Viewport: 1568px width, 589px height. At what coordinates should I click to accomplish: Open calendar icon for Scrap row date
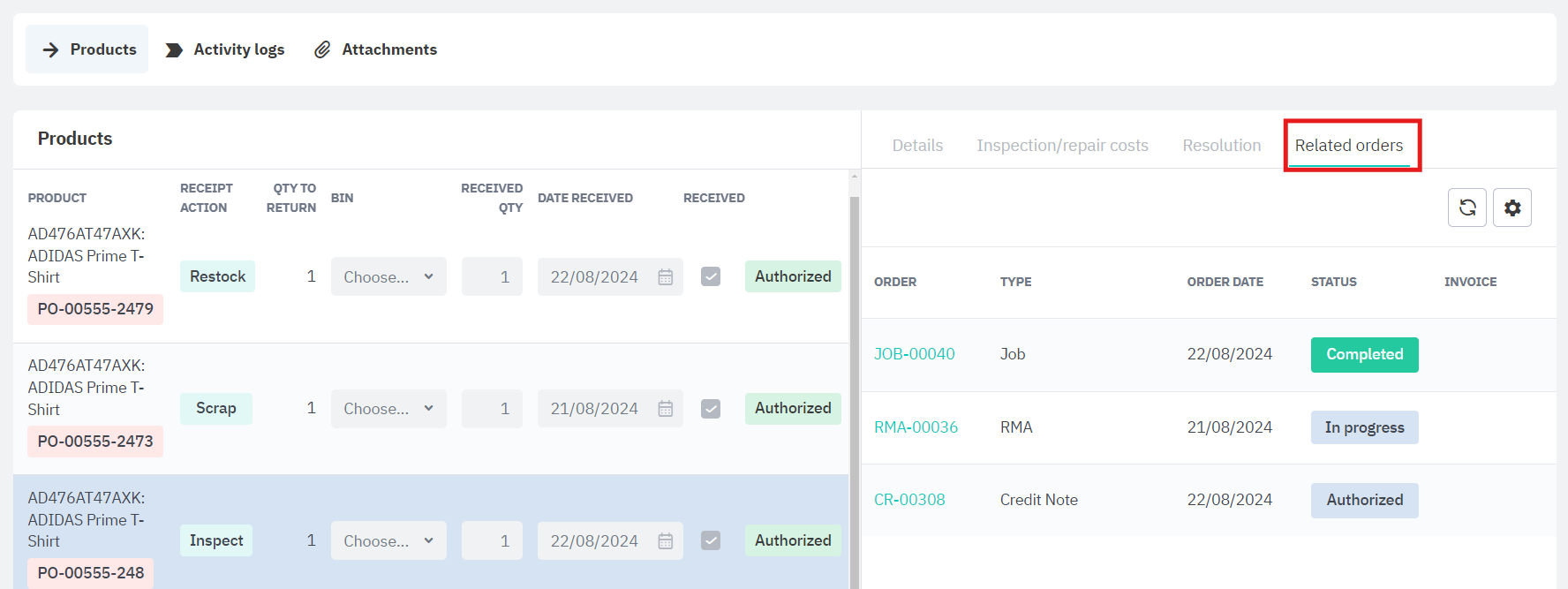point(666,409)
